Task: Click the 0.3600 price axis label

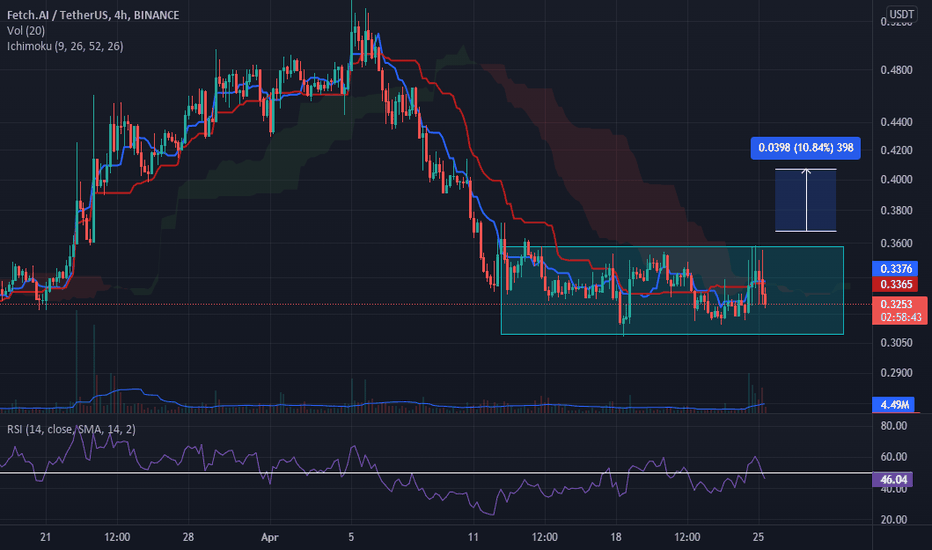Action: (896, 243)
